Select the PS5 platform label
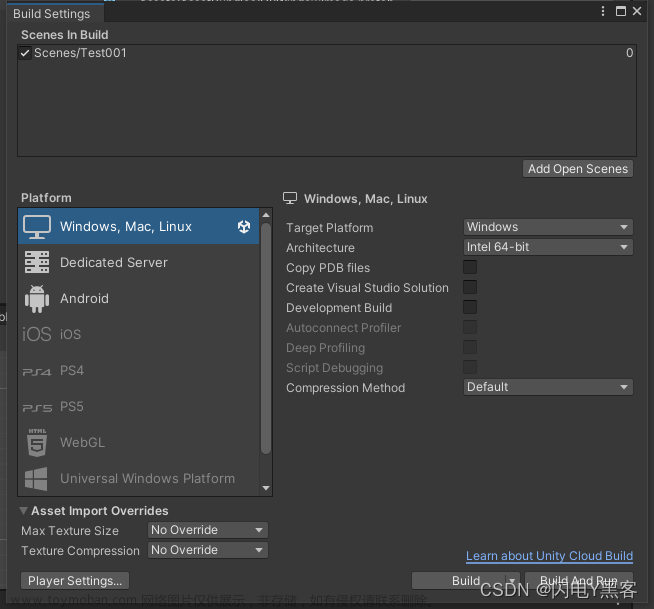Screen dimensions: 654x609 click(x=72, y=407)
